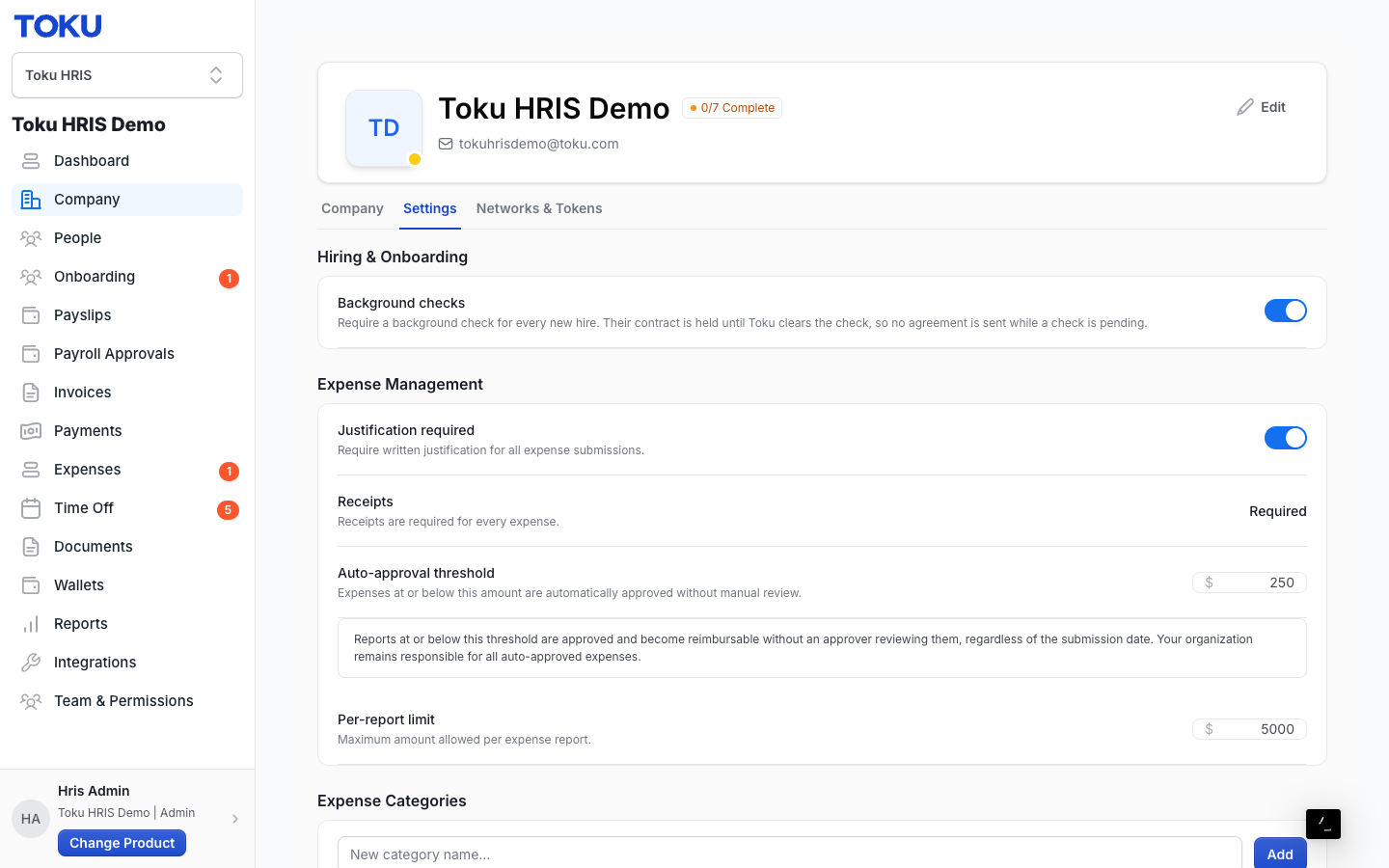This screenshot has height=868, width=1389.
Task: Click the envelope icon beside the email
Action: tap(446, 144)
